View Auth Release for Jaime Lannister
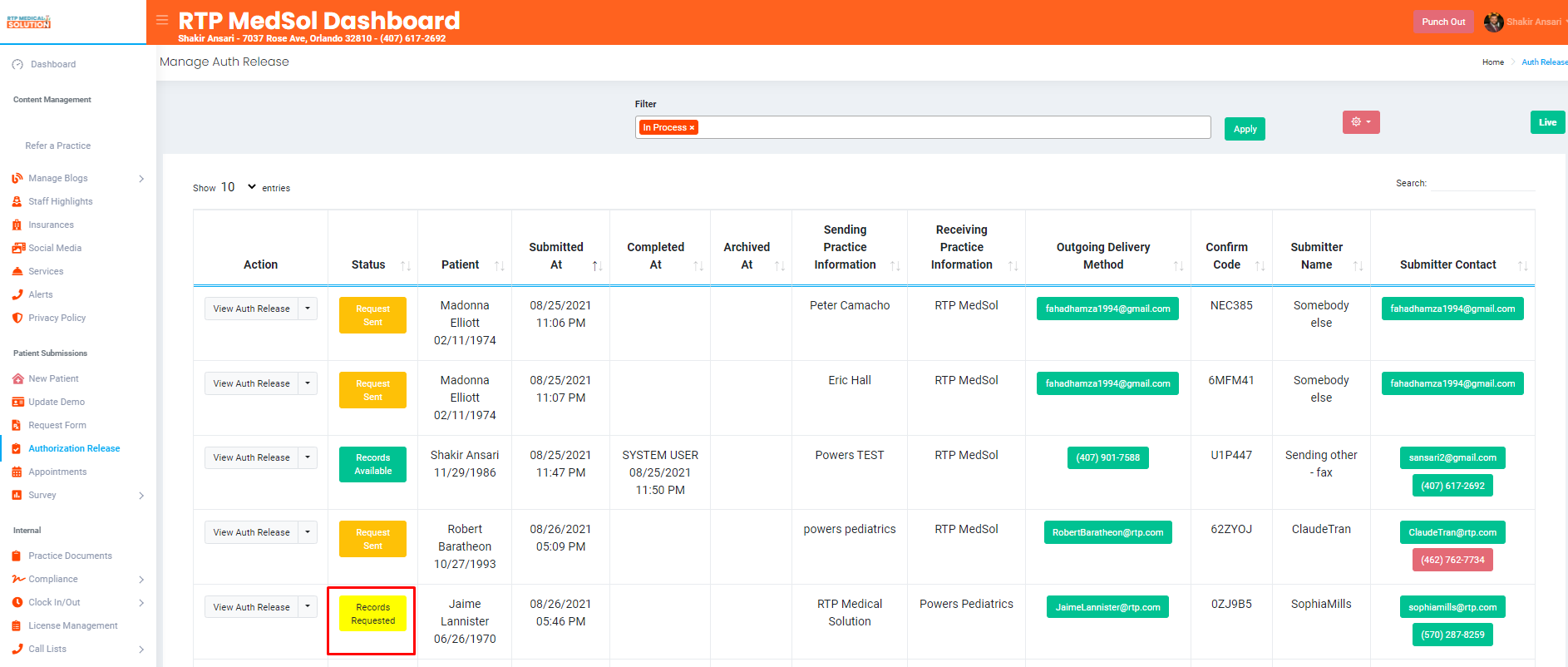 (x=251, y=607)
